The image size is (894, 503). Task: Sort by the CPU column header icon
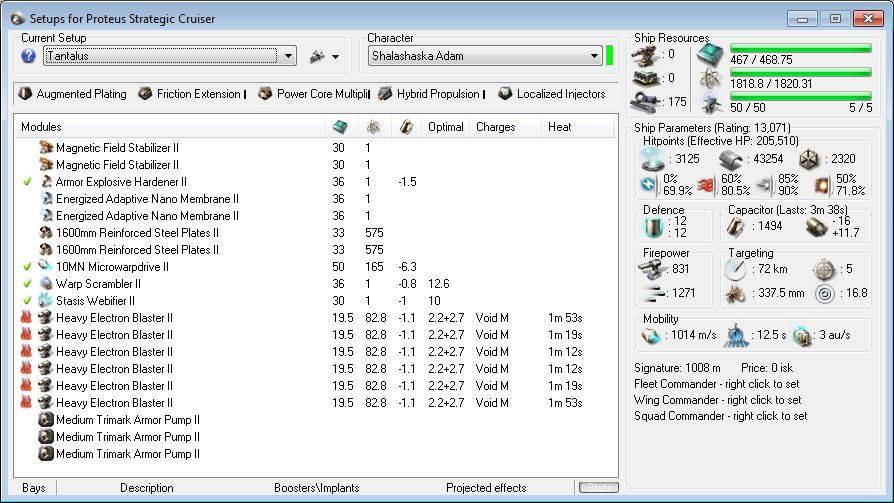click(340, 127)
